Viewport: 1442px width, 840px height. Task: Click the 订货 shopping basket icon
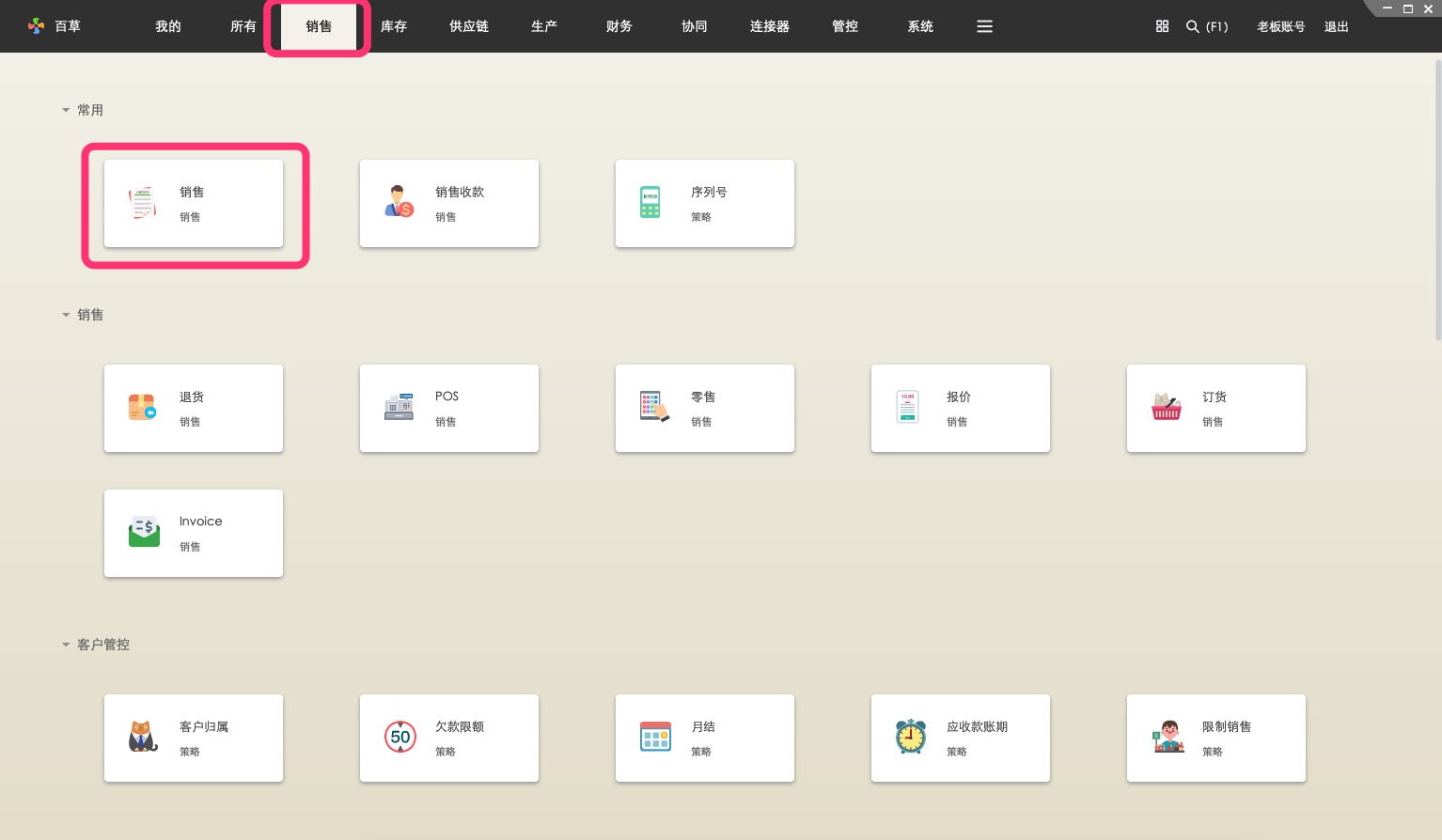pyautogui.click(x=1166, y=408)
